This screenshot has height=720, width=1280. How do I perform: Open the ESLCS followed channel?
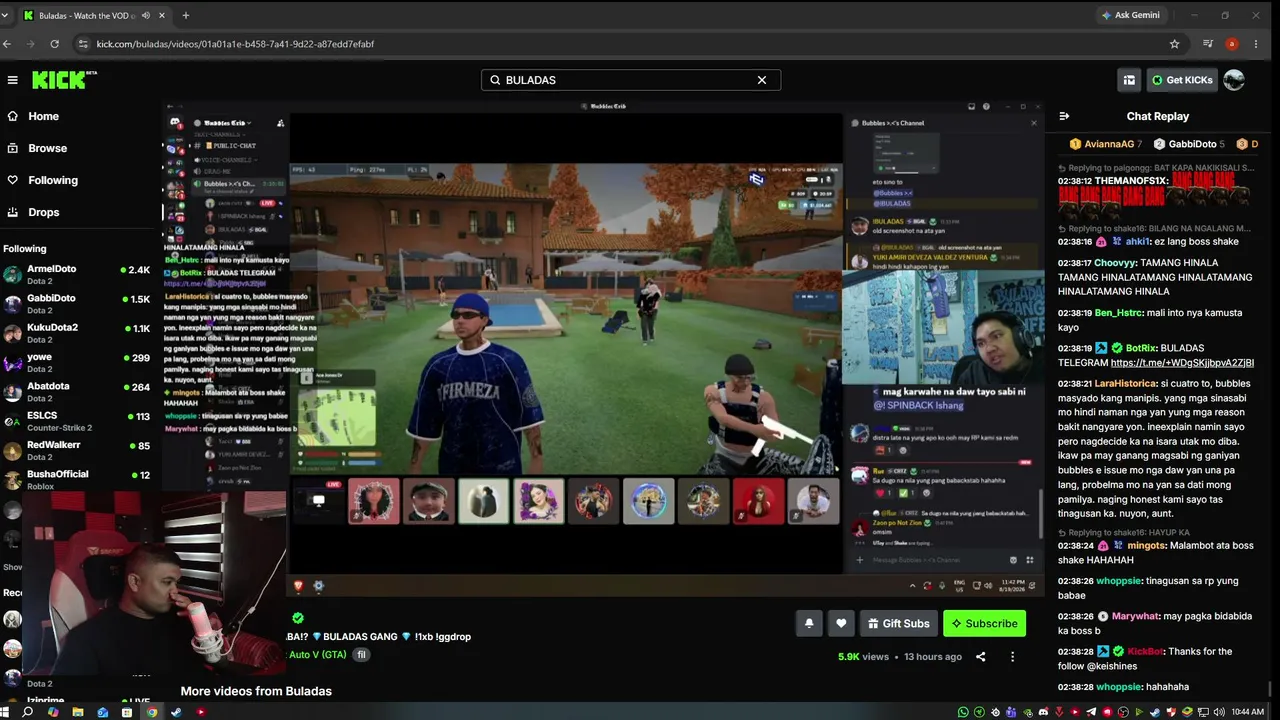[x=78, y=421]
